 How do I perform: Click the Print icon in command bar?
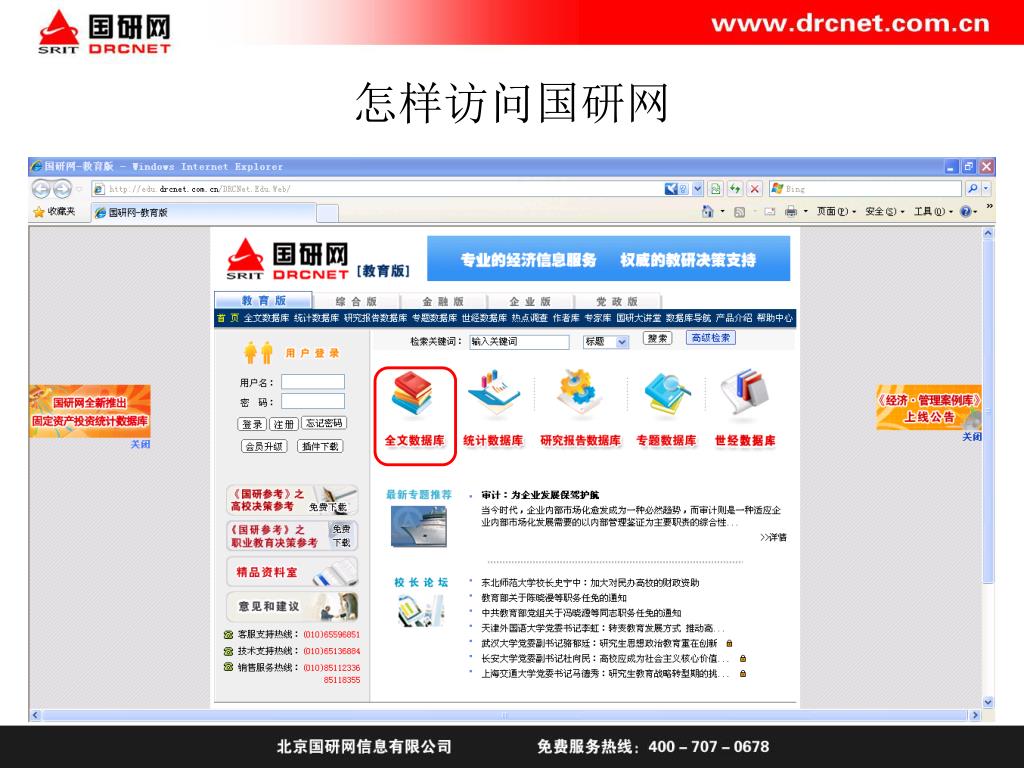click(x=791, y=212)
